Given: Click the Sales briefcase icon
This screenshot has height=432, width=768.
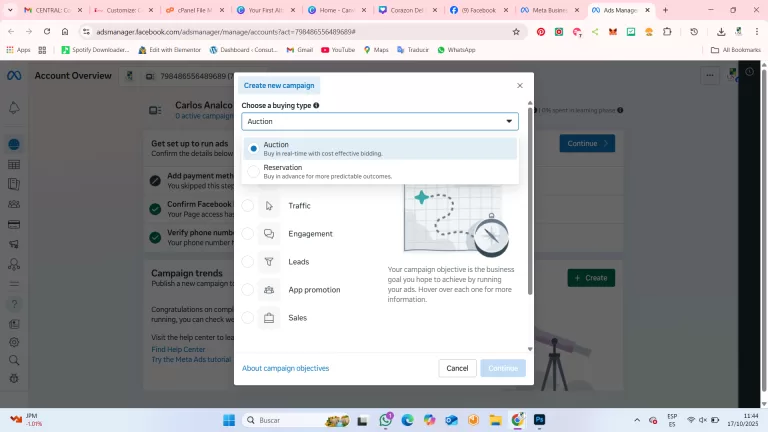Looking at the screenshot, I should pyautogui.click(x=269, y=318).
